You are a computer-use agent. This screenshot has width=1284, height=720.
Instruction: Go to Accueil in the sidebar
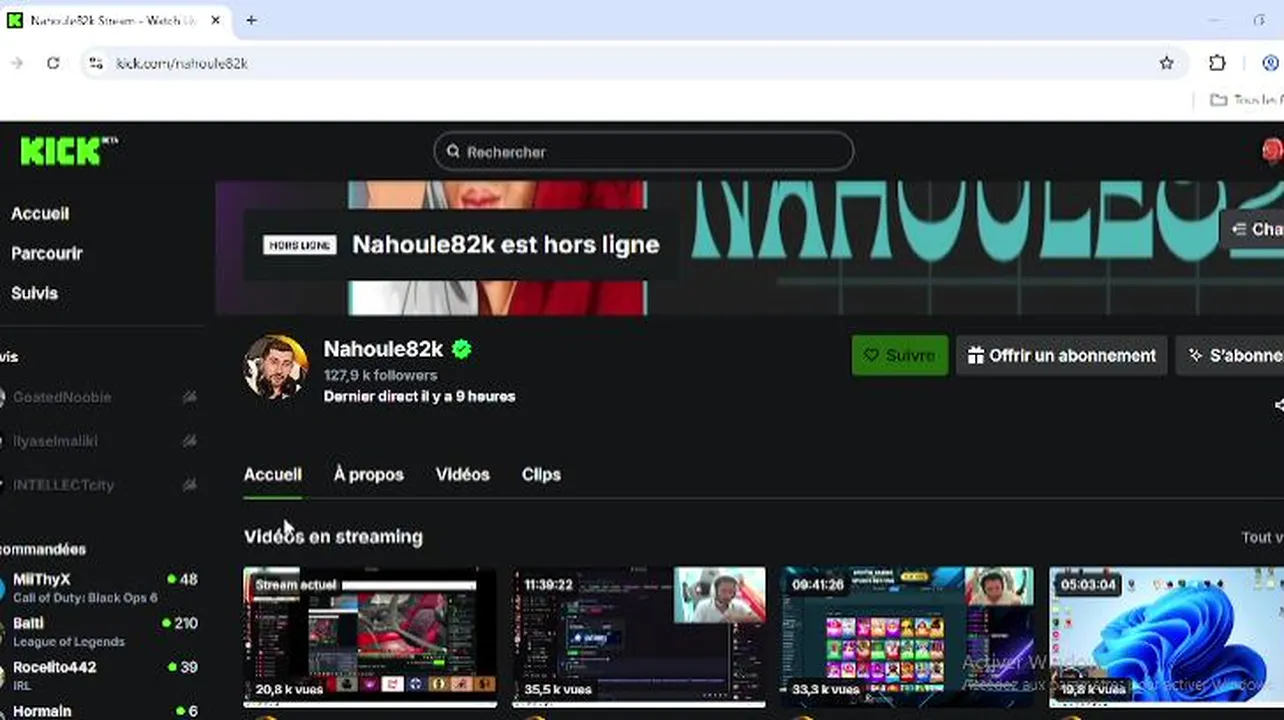(40, 213)
